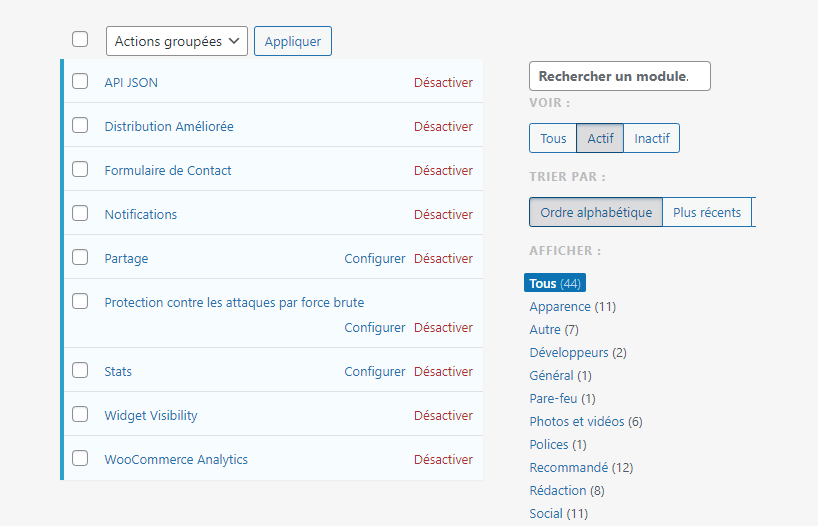The image size is (818, 526).
Task: Tick the select-all checkbox beside Actions groupées
Action: pos(80,39)
